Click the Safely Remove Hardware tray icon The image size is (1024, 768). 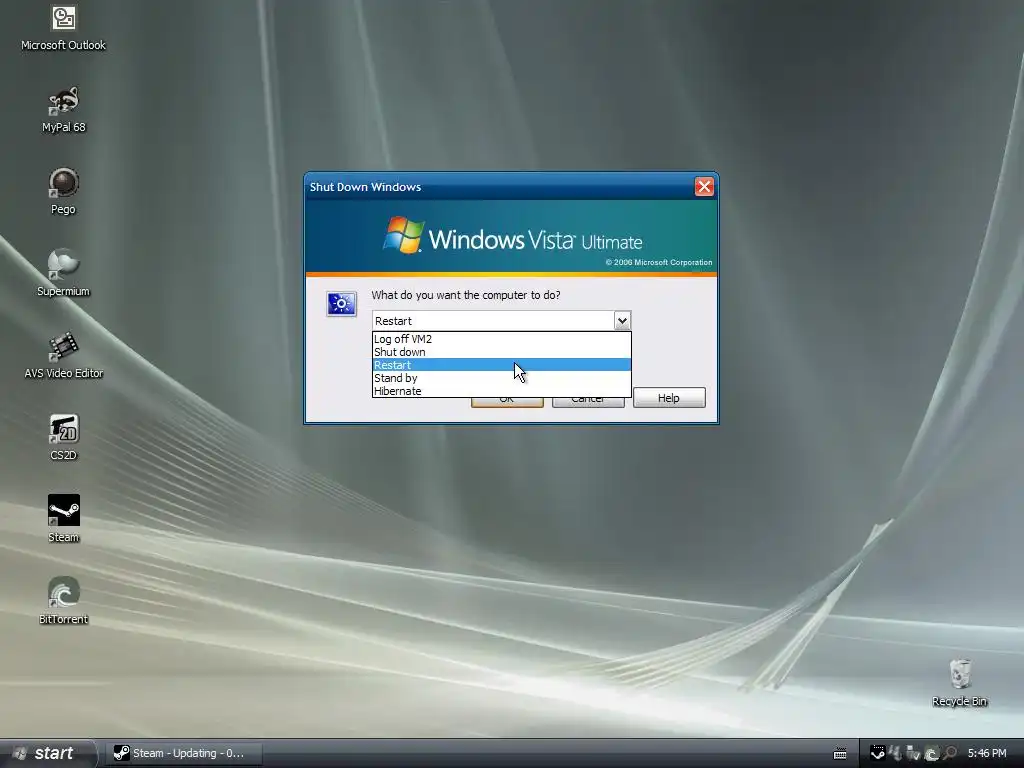coord(913,753)
